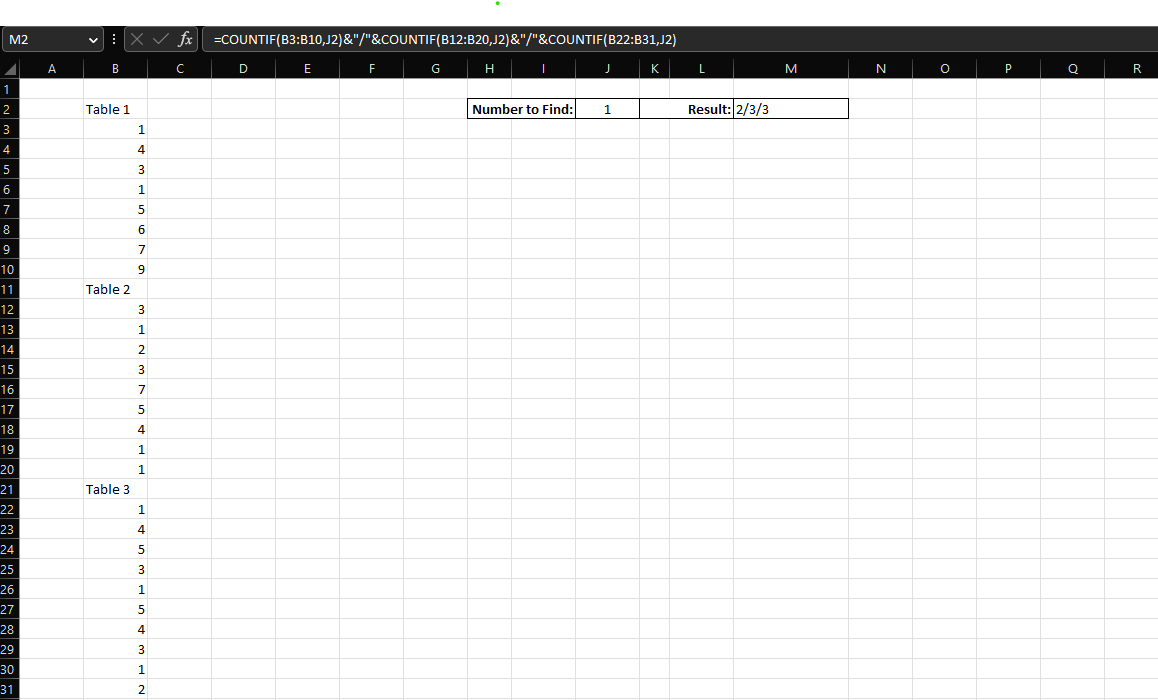Select row 6 header
Viewport: 1158px width, 700px height.
tap(9, 189)
